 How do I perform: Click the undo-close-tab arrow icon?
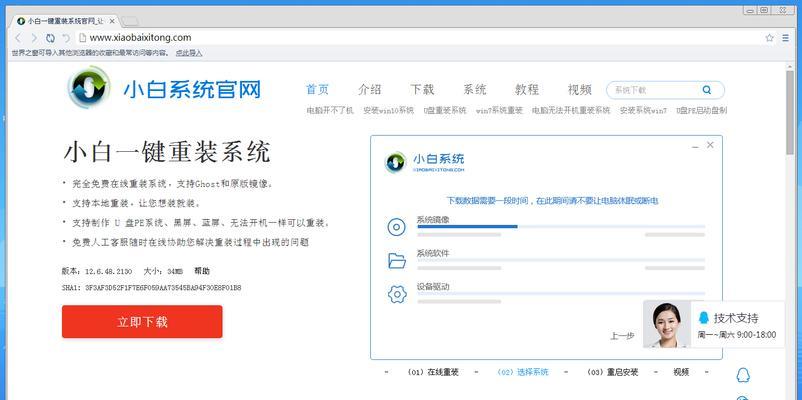tap(66, 38)
